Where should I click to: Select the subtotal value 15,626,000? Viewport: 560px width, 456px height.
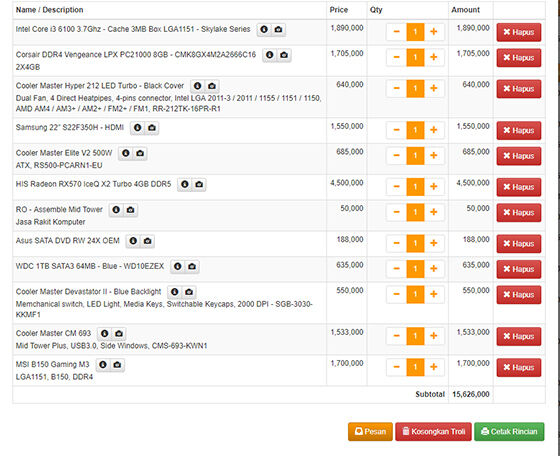click(471, 394)
